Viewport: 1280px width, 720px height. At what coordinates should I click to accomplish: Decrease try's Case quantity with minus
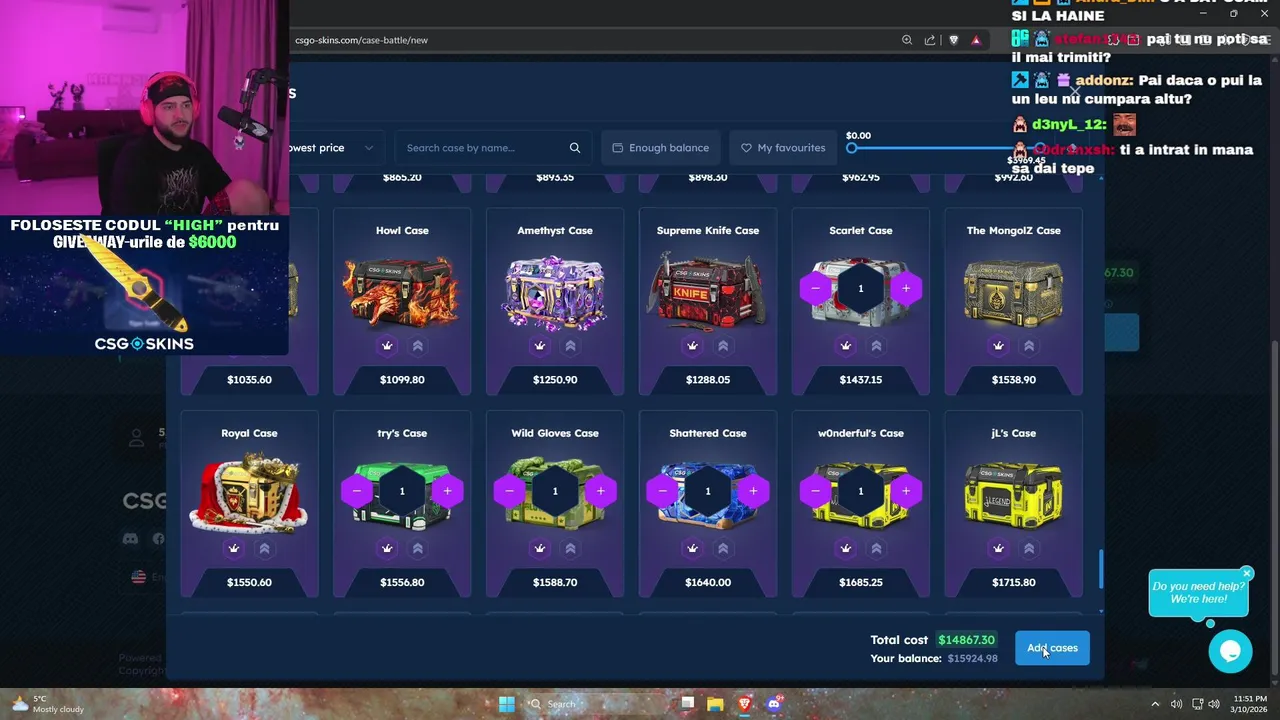pyautogui.click(x=357, y=491)
